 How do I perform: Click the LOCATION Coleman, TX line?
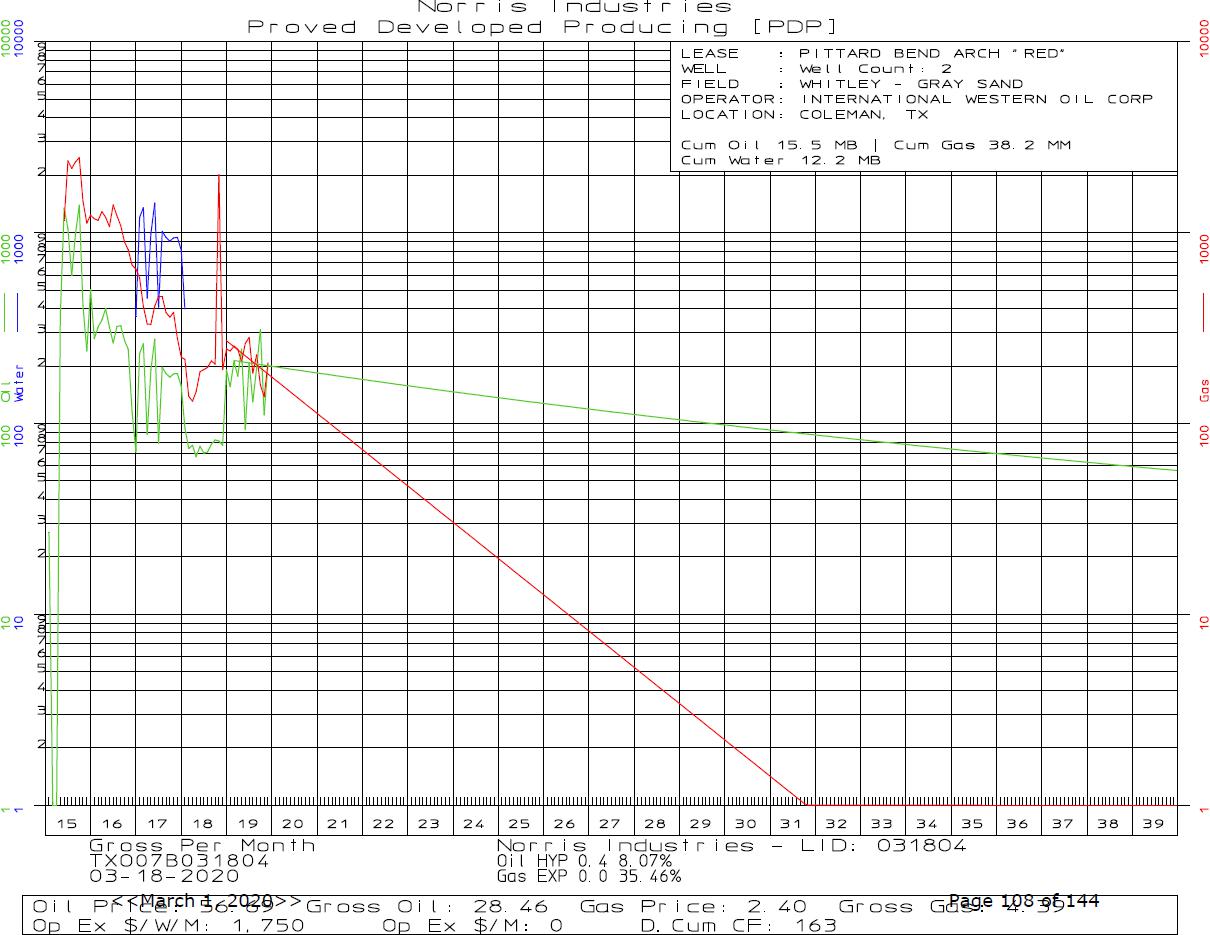point(804,114)
